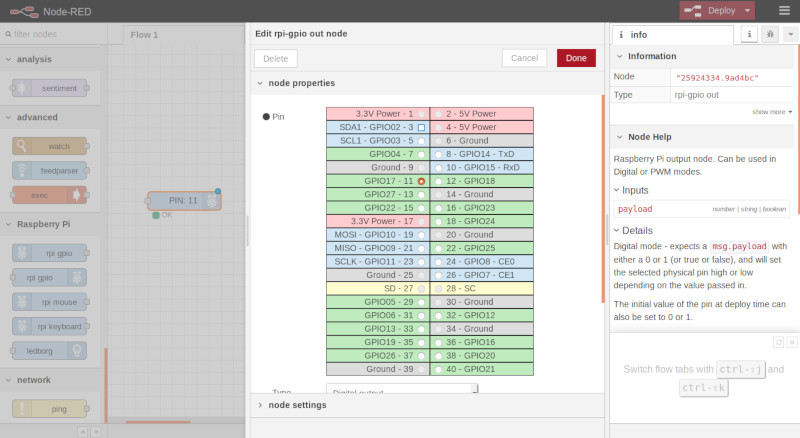The image size is (800, 438).
Task: Open the sidebar tabs dropdown arrow
Action: 790,34
